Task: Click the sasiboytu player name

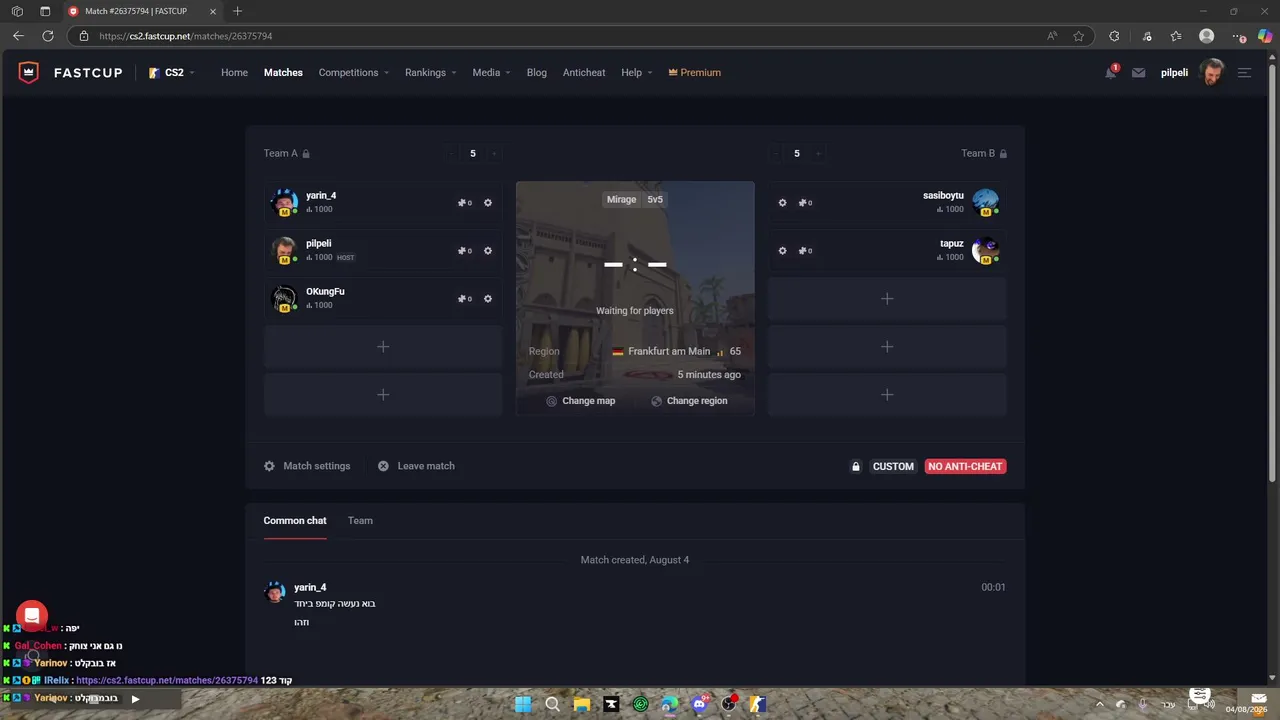Action: coord(943,196)
